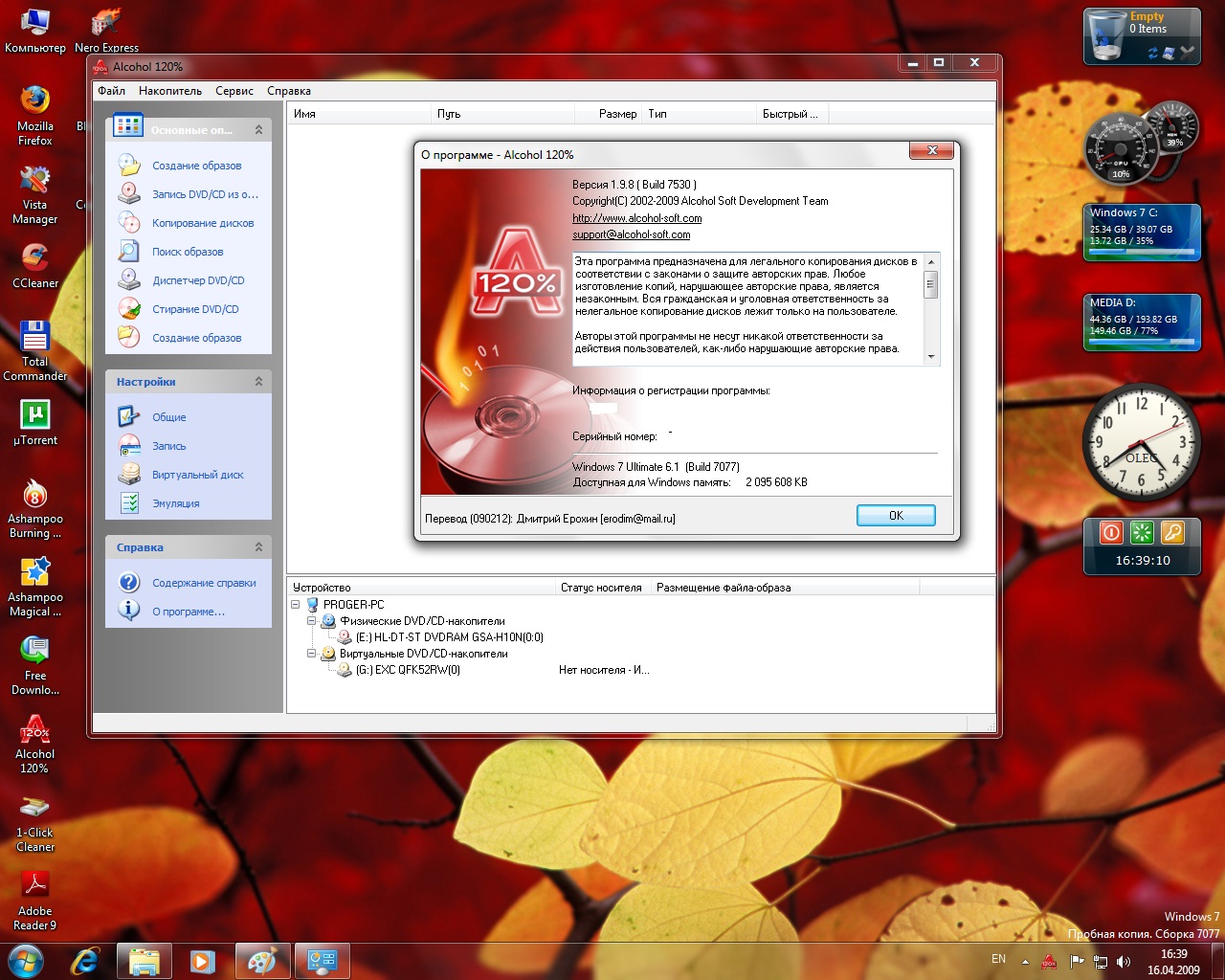Close the О программе dialog
Image resolution: width=1225 pixels, height=980 pixels.
[x=931, y=150]
